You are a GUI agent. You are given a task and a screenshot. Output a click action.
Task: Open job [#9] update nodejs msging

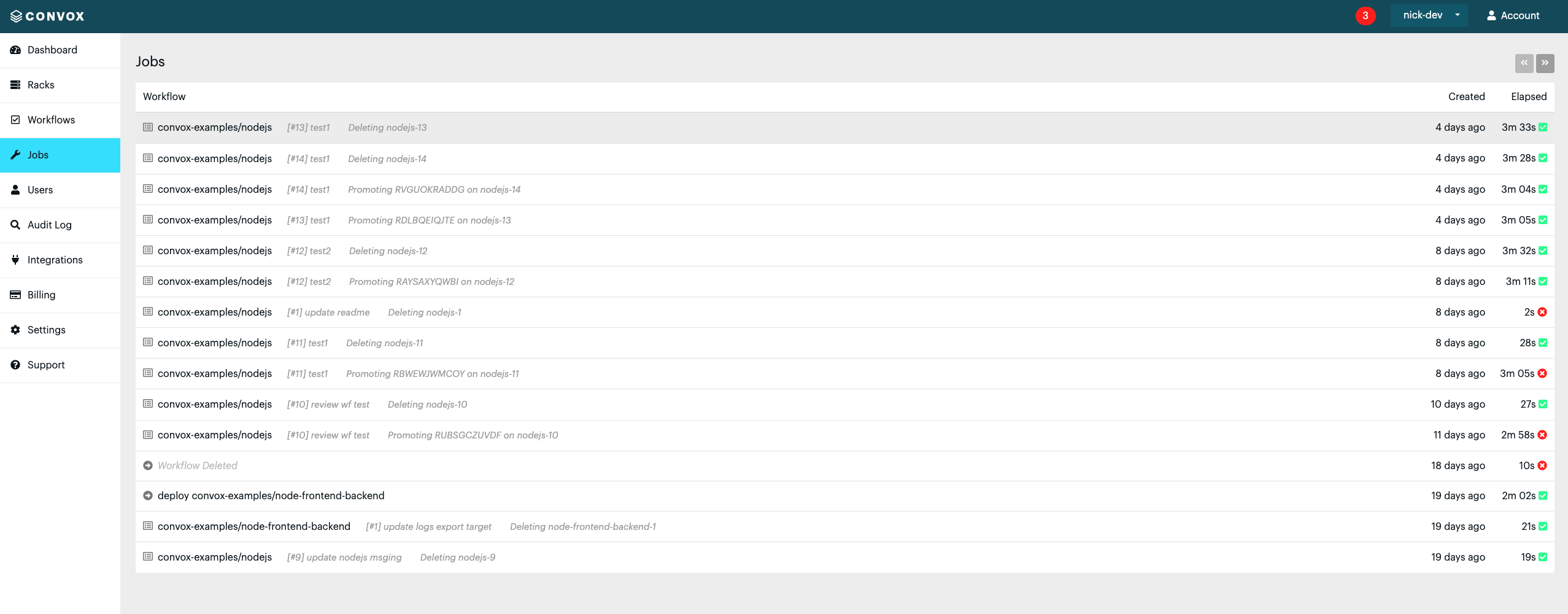pos(845,558)
